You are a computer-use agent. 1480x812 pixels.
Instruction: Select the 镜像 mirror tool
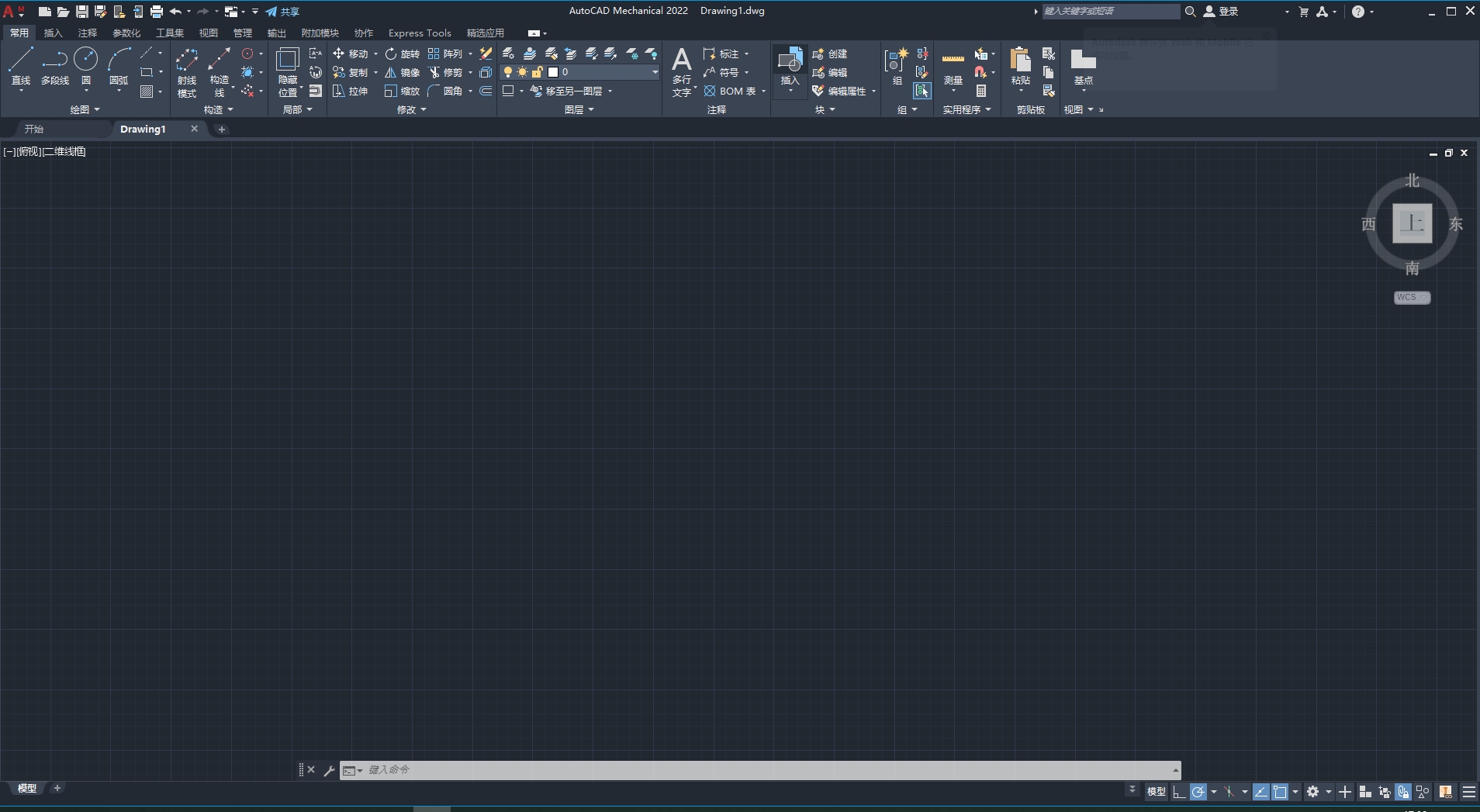[403, 72]
